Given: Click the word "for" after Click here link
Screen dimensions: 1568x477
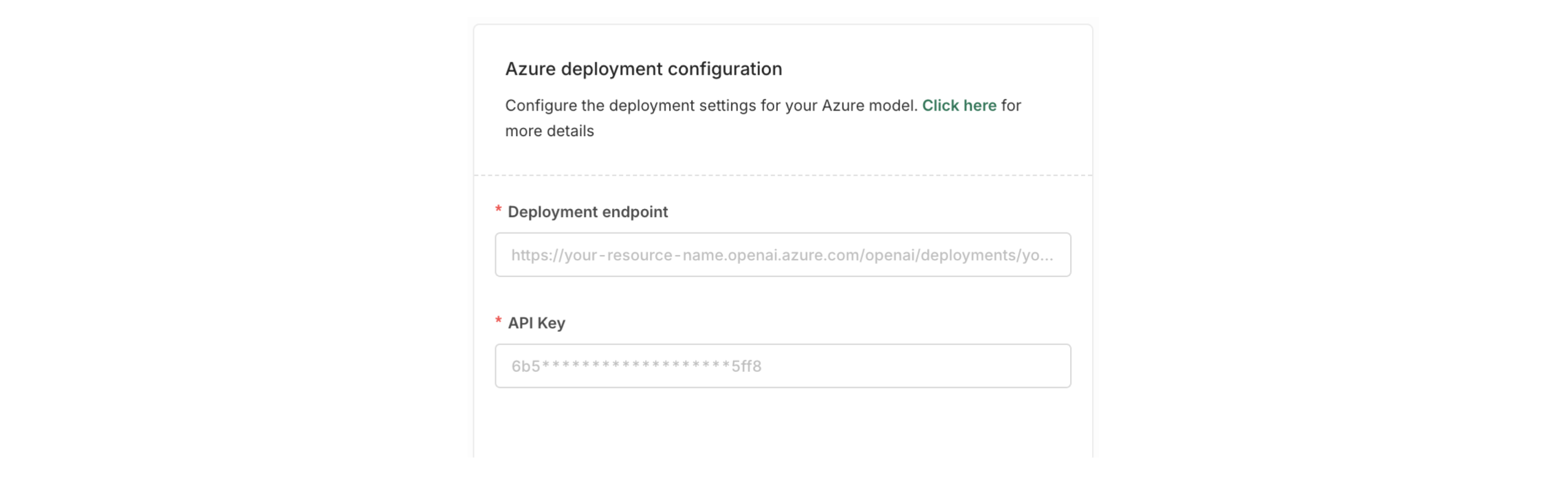Looking at the screenshot, I should point(1011,105).
